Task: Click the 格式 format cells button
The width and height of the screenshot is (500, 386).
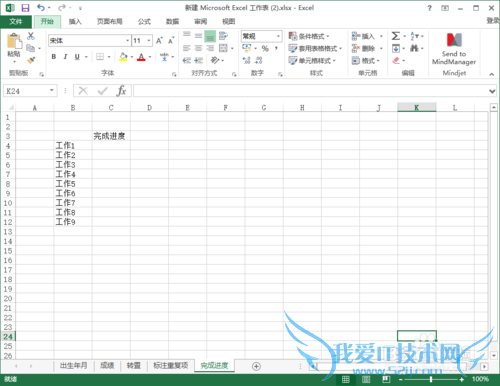Action: pyautogui.click(x=366, y=60)
